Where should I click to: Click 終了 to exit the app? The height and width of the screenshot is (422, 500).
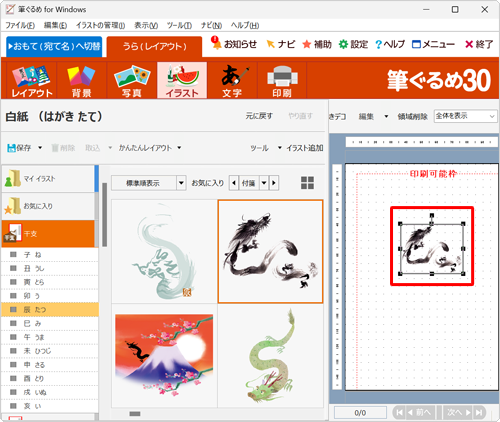[479, 44]
